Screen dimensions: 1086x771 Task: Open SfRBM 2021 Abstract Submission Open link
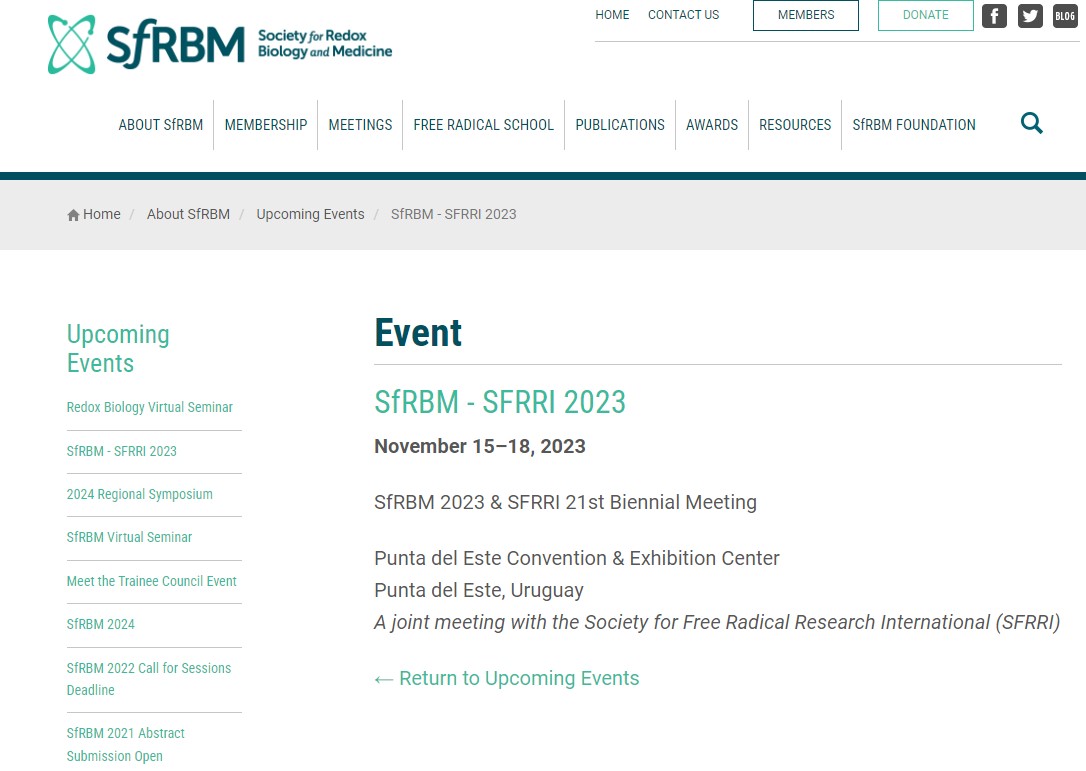[x=125, y=744]
